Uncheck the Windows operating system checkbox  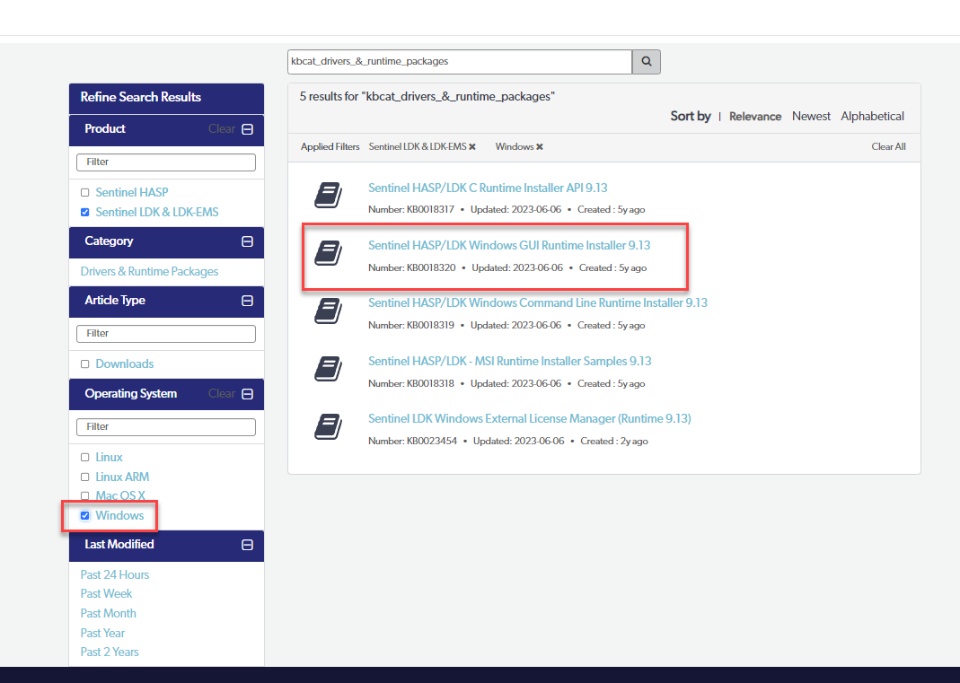click(85, 516)
